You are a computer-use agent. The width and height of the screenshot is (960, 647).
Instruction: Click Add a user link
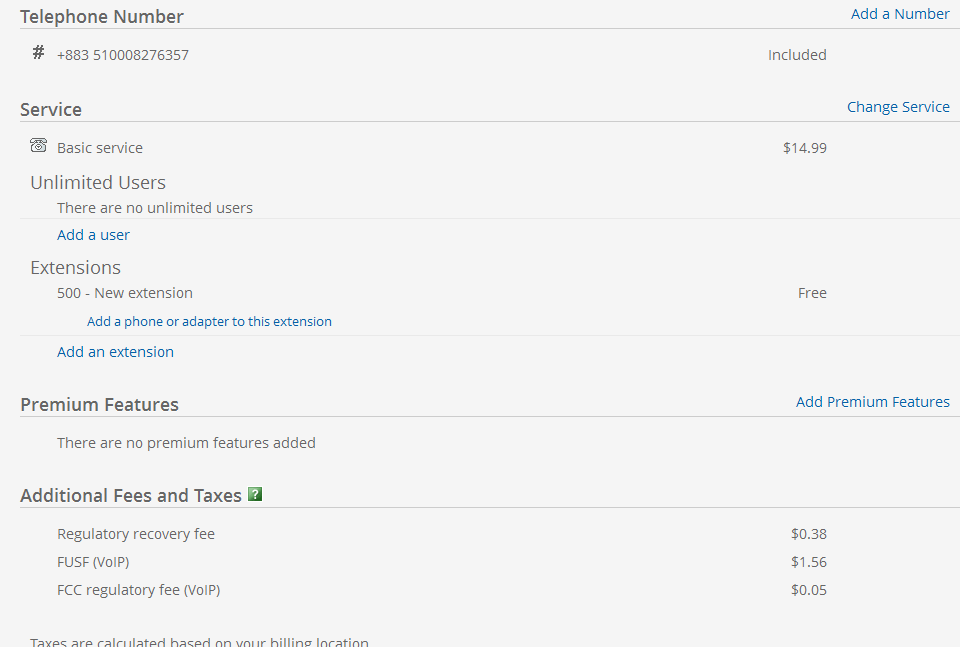pos(93,235)
